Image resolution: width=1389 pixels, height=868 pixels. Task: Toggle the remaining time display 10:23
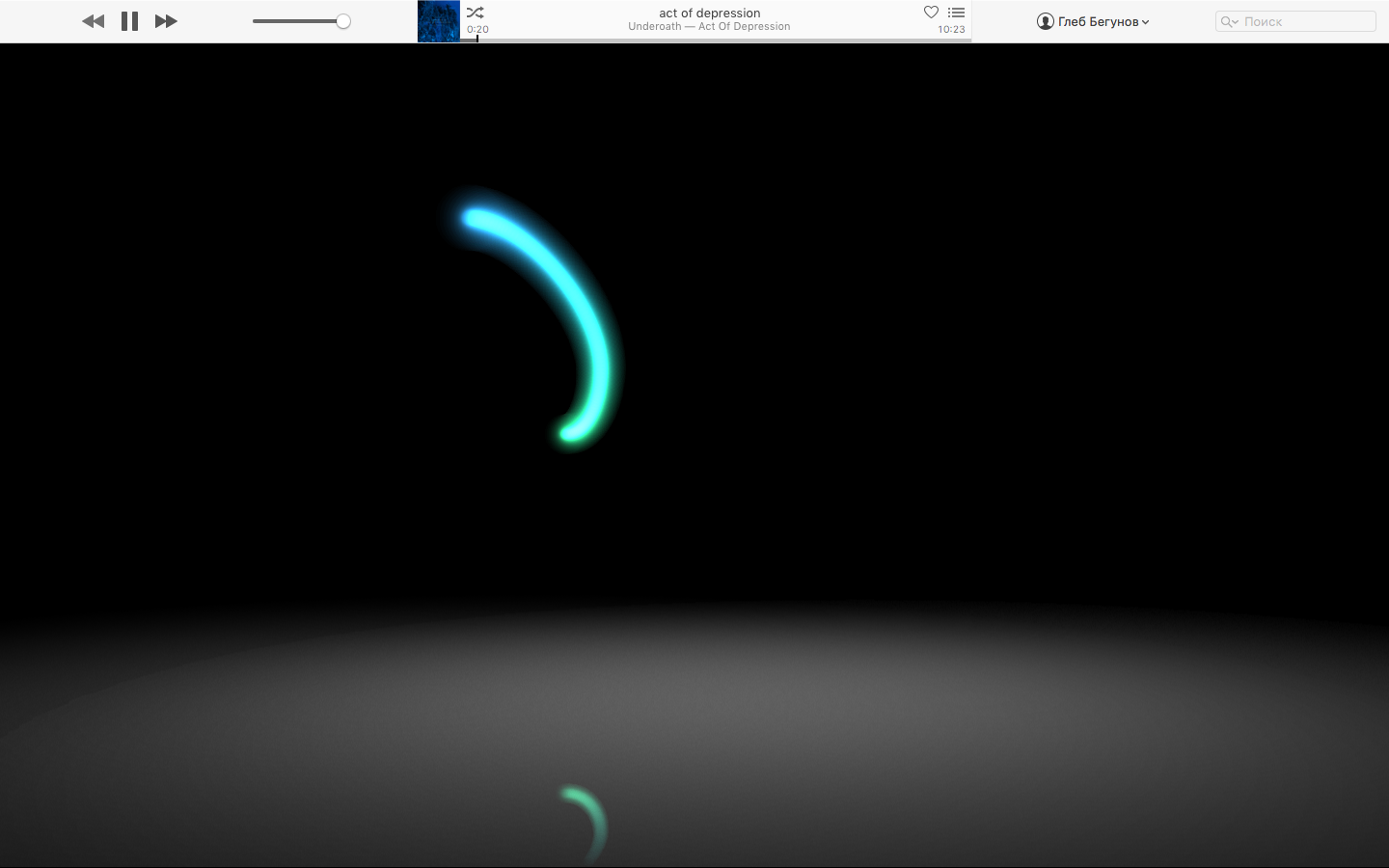pyautogui.click(x=951, y=29)
